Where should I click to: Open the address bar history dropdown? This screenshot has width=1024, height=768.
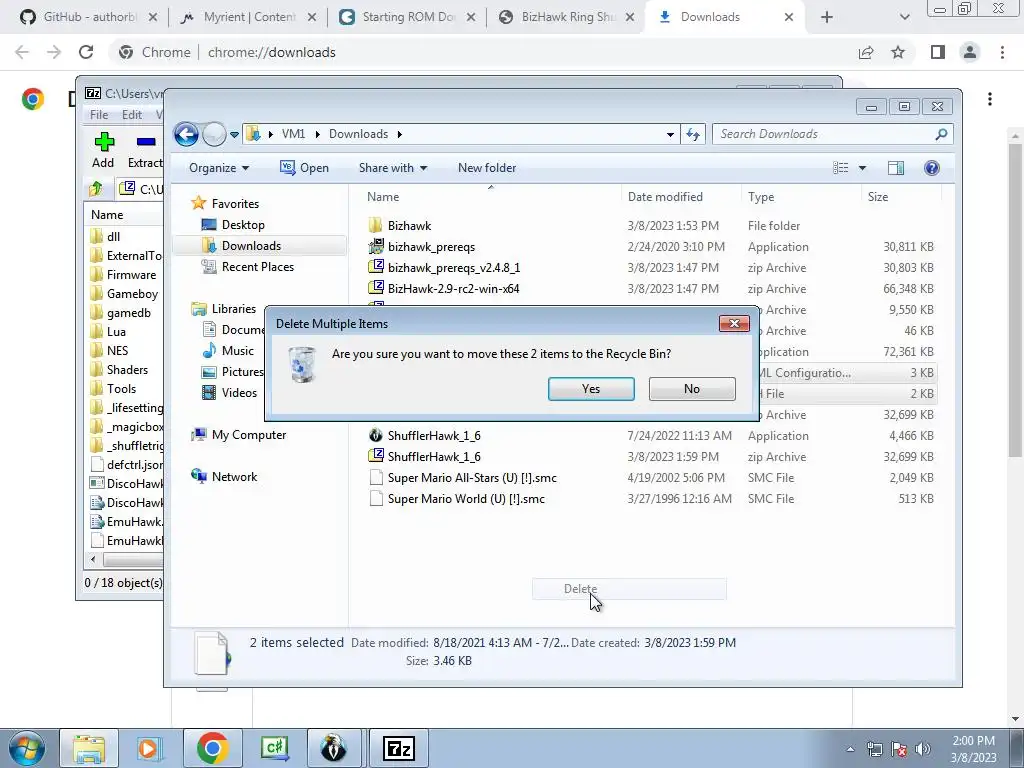670,135
